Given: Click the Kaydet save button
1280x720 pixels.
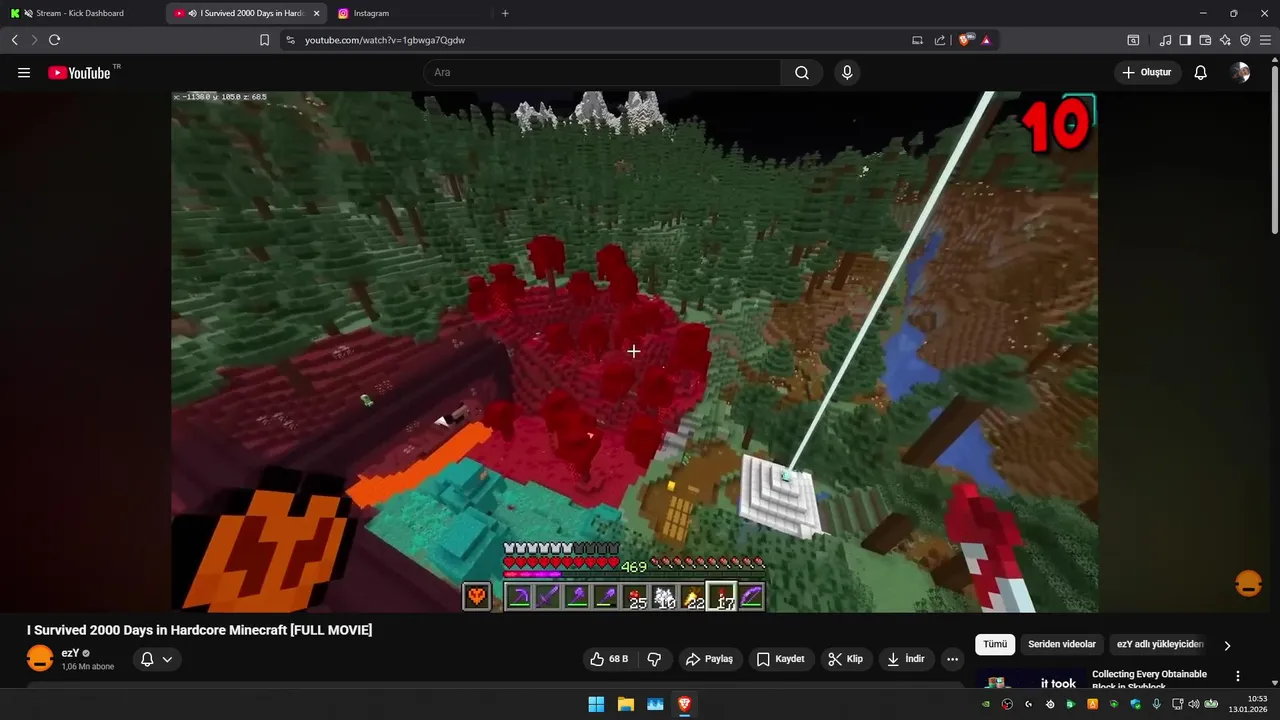Looking at the screenshot, I should point(781,659).
